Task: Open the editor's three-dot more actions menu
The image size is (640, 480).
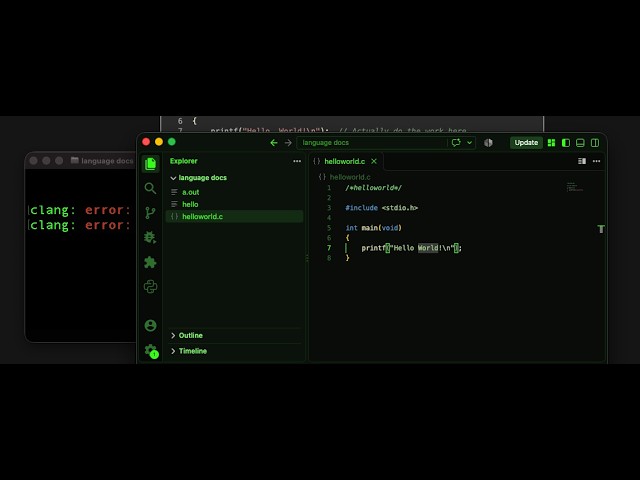Action: point(596,161)
